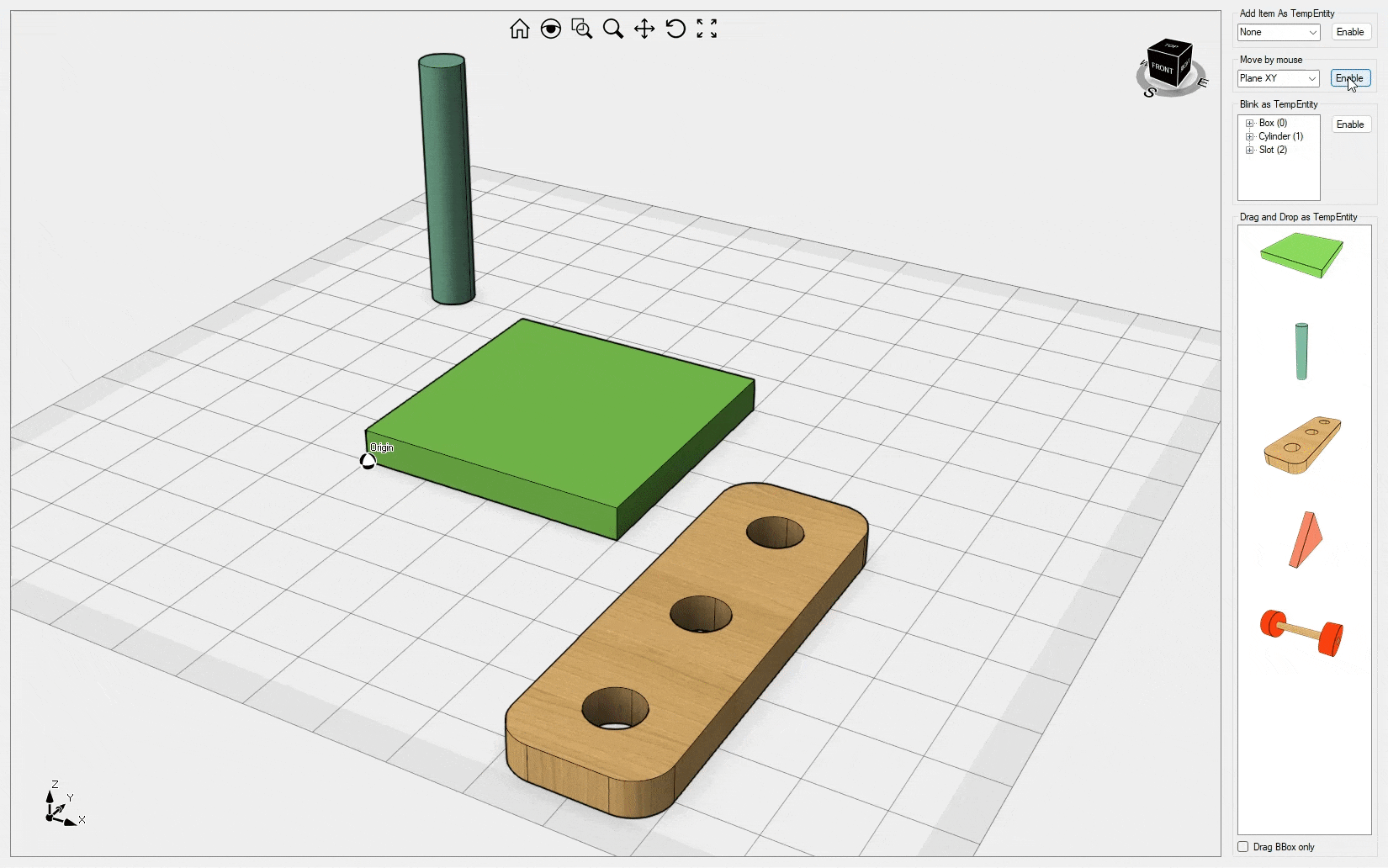Expand the Box (0) tree node
1388x868 pixels.
(x=1250, y=124)
